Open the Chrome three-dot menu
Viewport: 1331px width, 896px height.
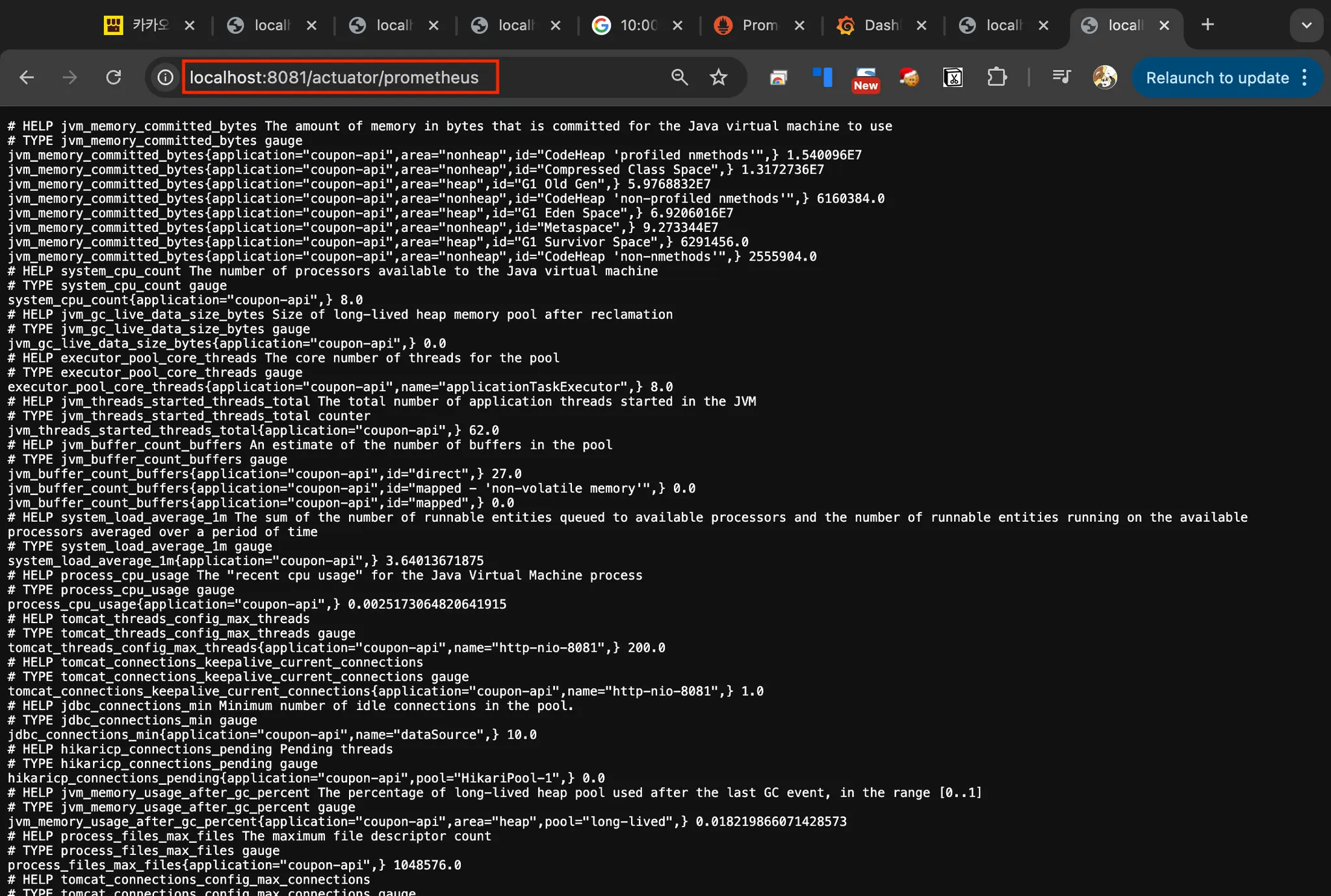click(x=1304, y=78)
